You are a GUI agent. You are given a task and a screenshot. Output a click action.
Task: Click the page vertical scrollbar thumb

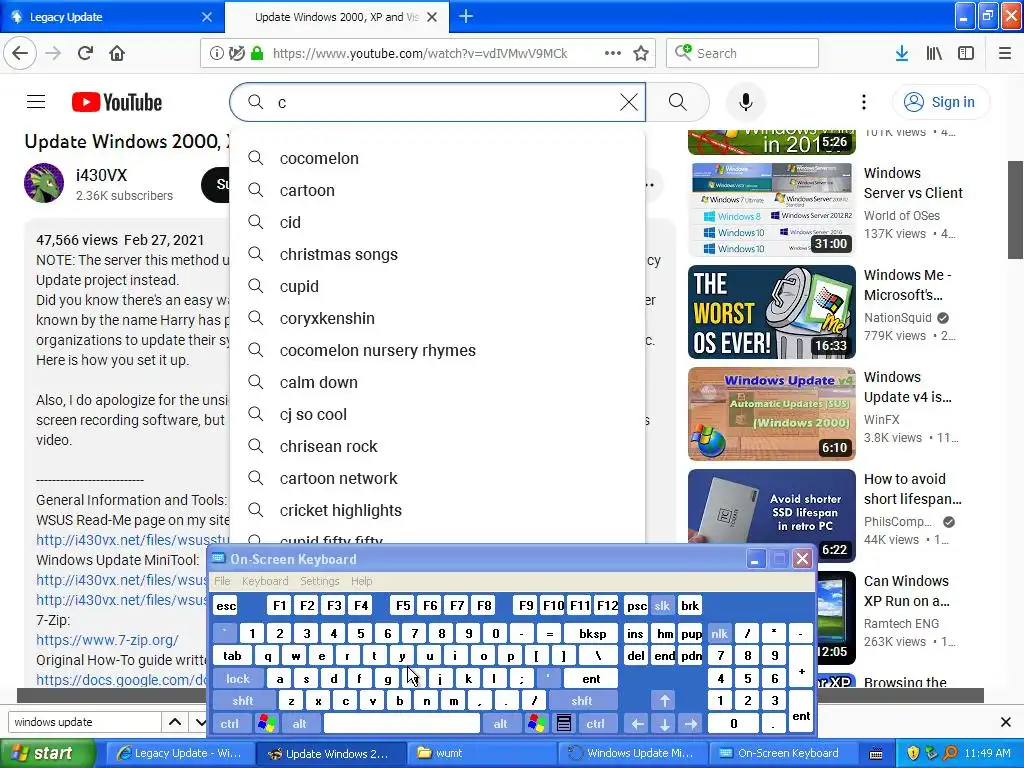click(x=1016, y=210)
